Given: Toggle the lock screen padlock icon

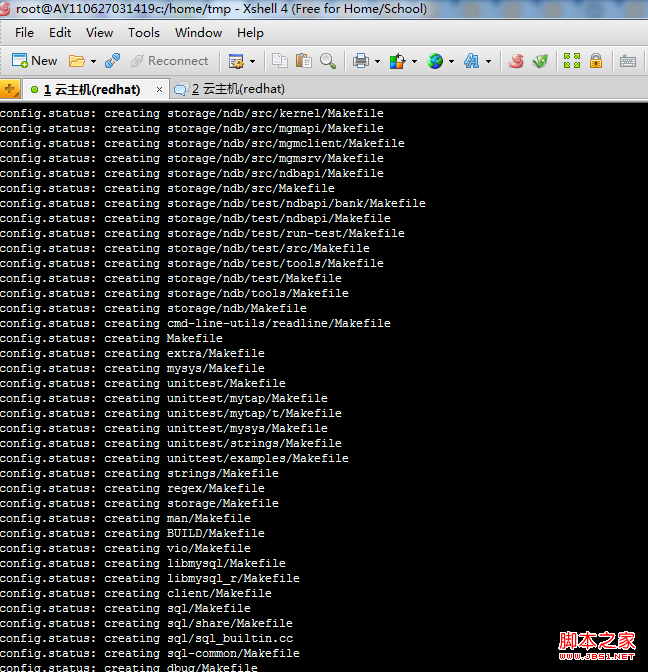Looking at the screenshot, I should coord(596,60).
